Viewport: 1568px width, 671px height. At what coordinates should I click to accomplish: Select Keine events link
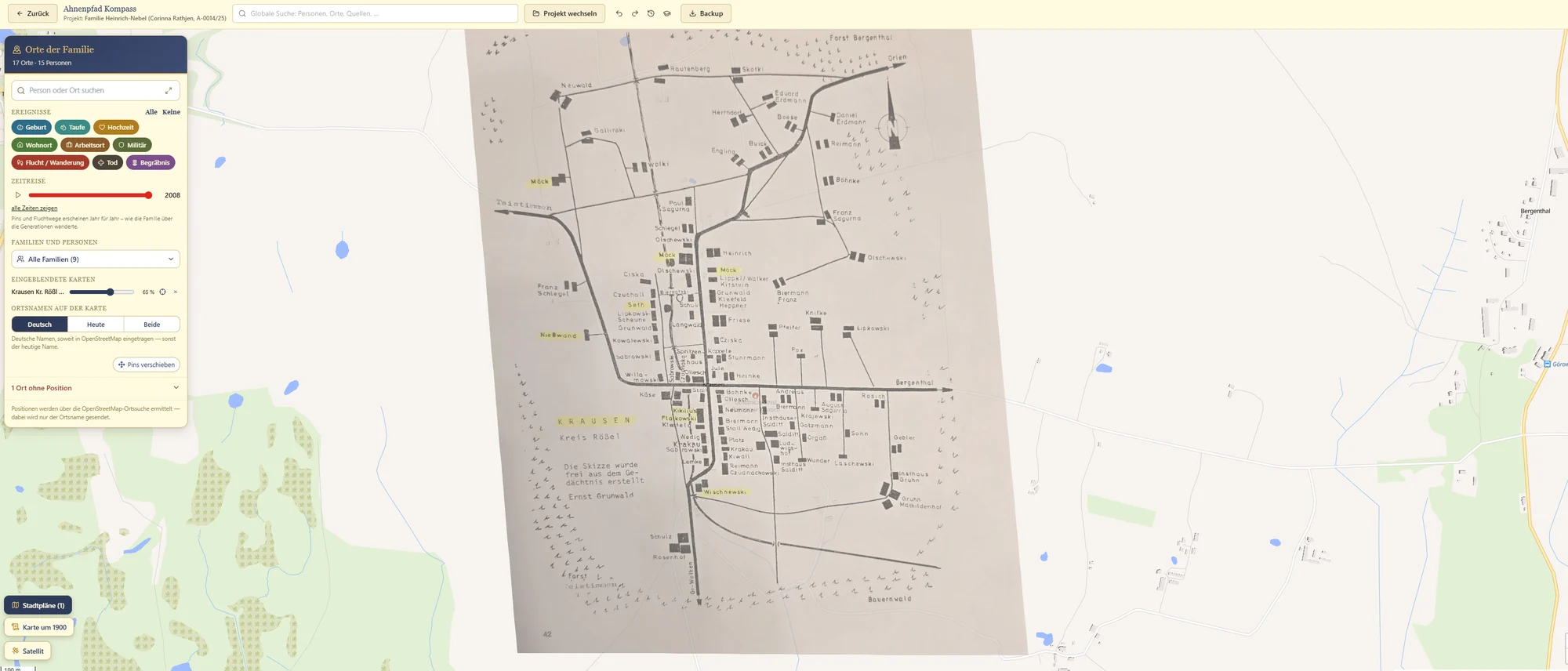(x=171, y=112)
